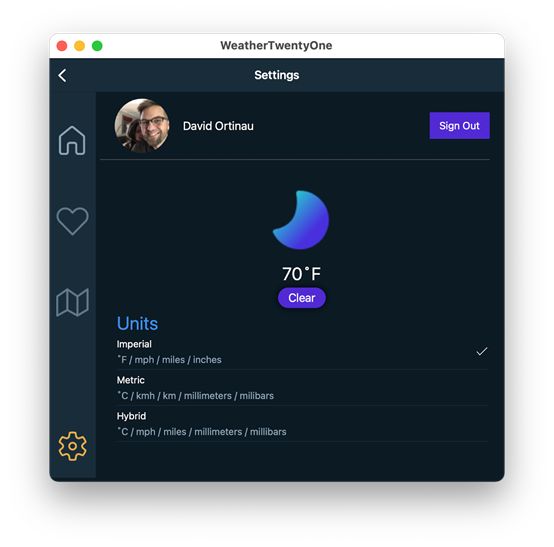Click the Units section heading
The image size is (554, 547).
pyautogui.click(x=137, y=323)
